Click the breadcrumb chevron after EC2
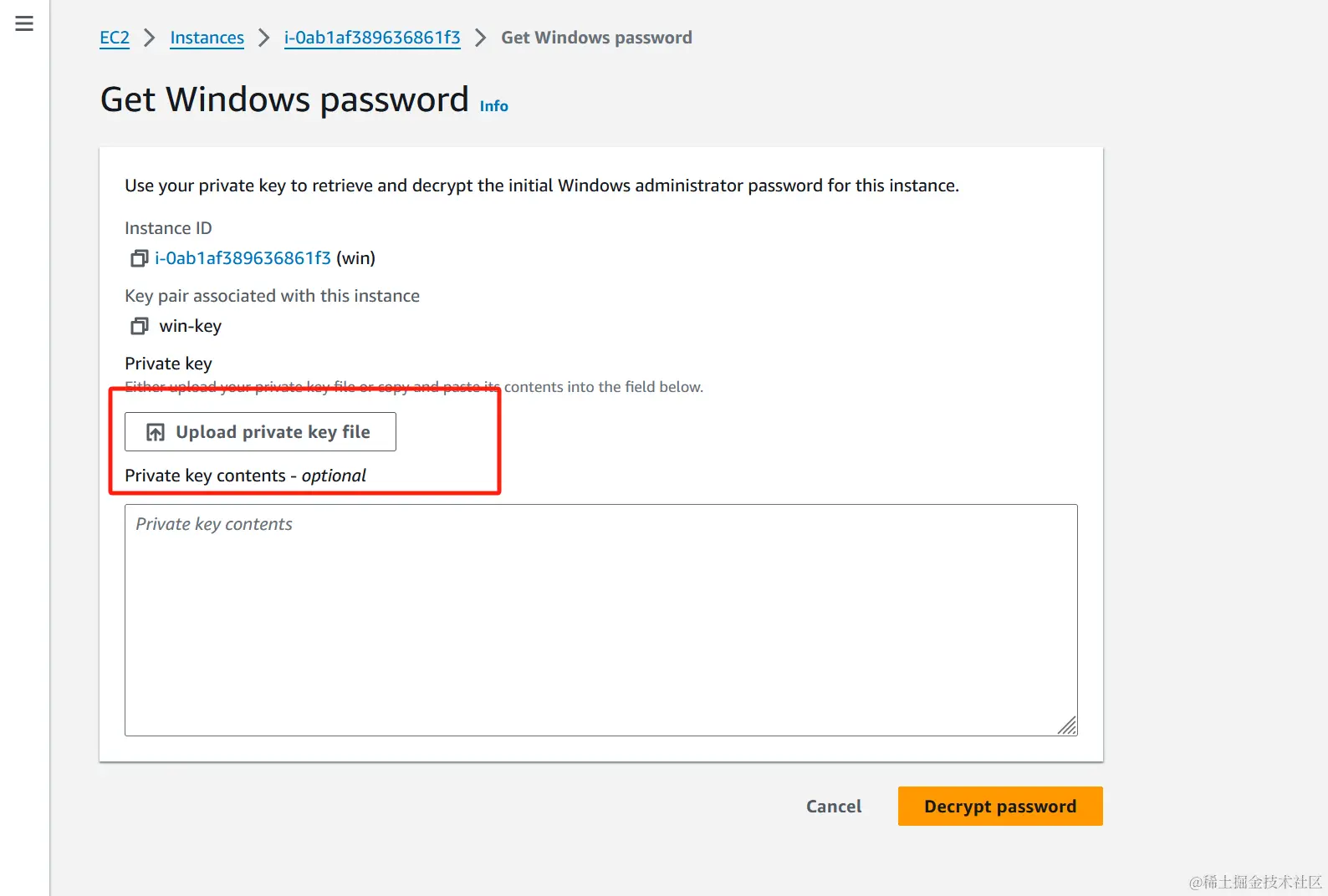 [150, 38]
